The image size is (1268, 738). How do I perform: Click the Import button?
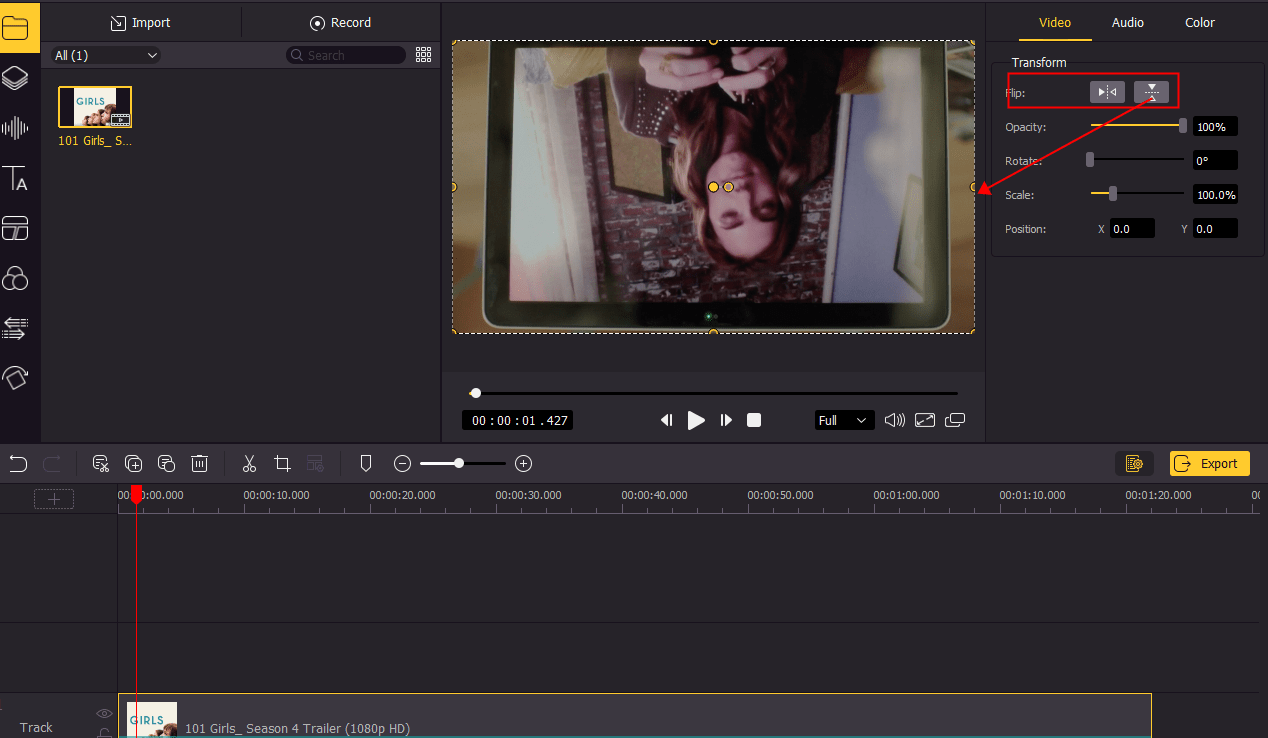pyautogui.click(x=140, y=22)
